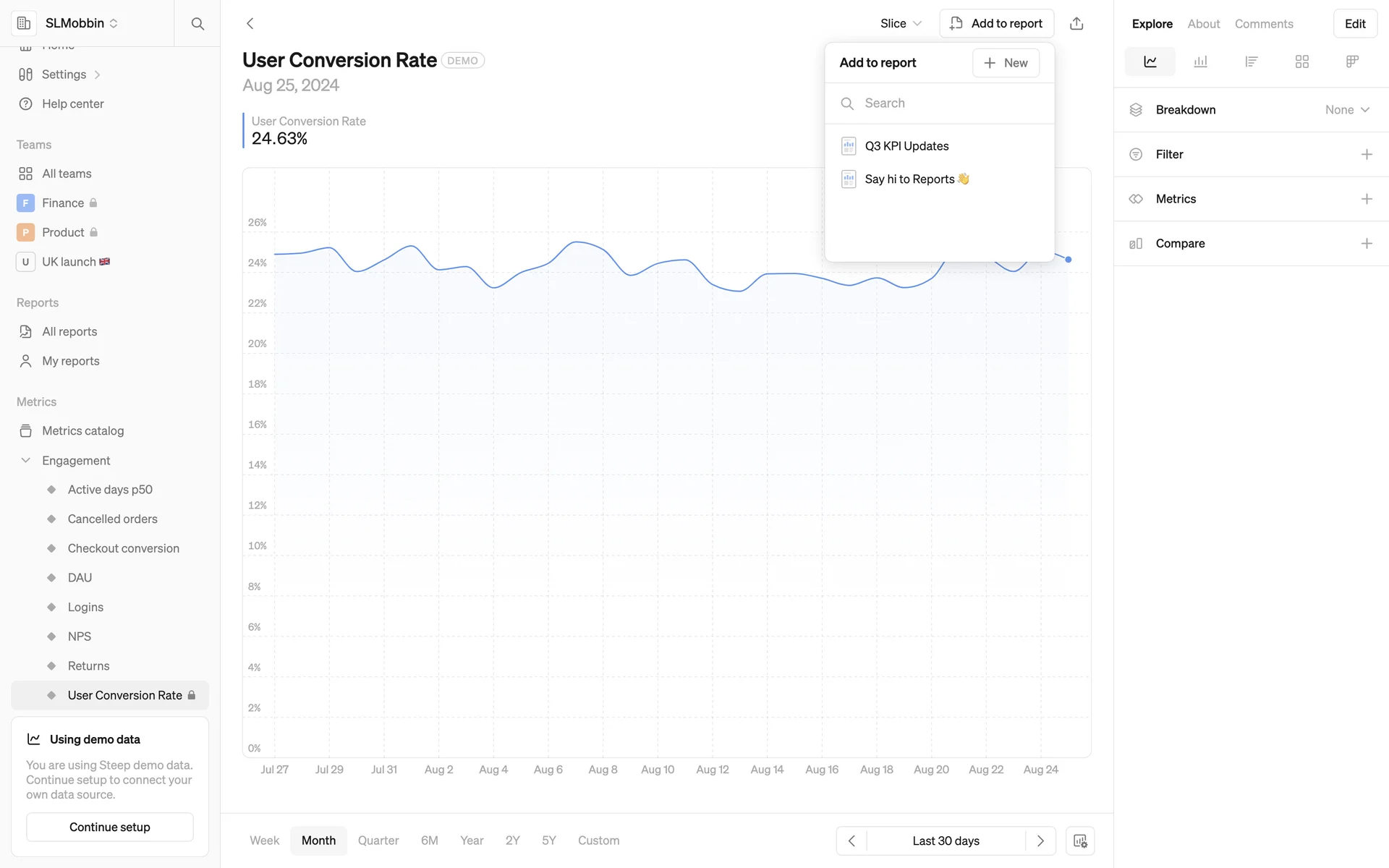Click the share/export icon
The height and width of the screenshot is (868, 1389).
1076,23
